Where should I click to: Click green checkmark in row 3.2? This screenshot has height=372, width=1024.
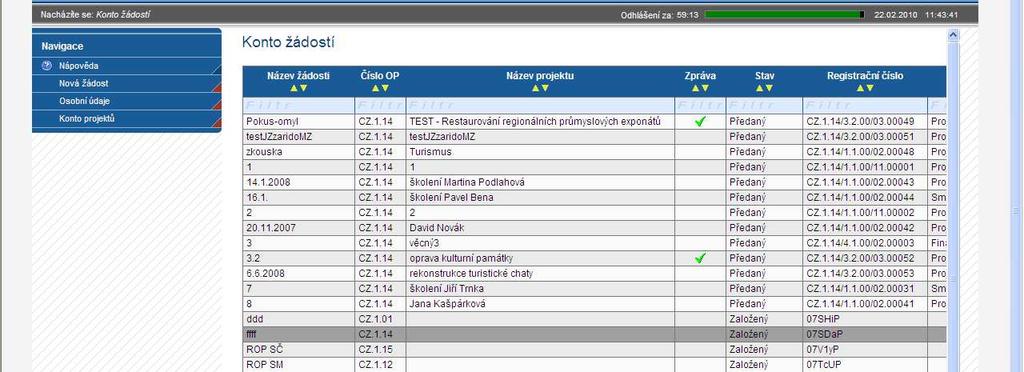pos(700,258)
